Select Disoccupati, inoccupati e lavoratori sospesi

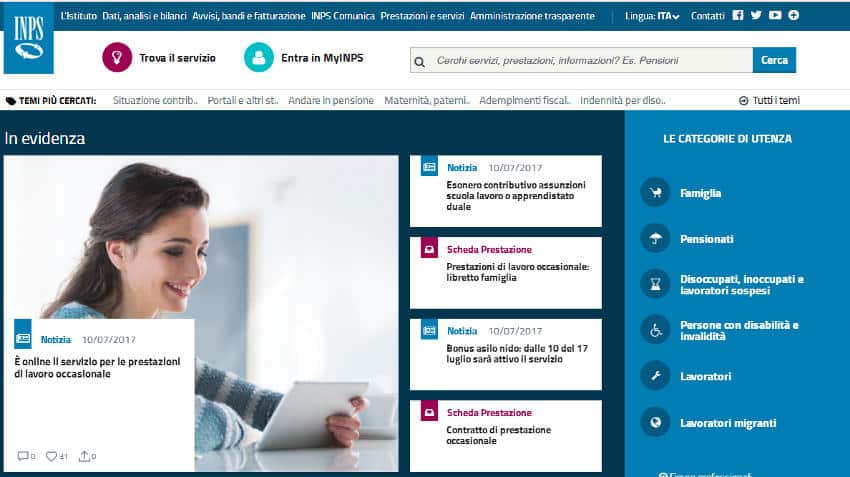(x=742, y=285)
